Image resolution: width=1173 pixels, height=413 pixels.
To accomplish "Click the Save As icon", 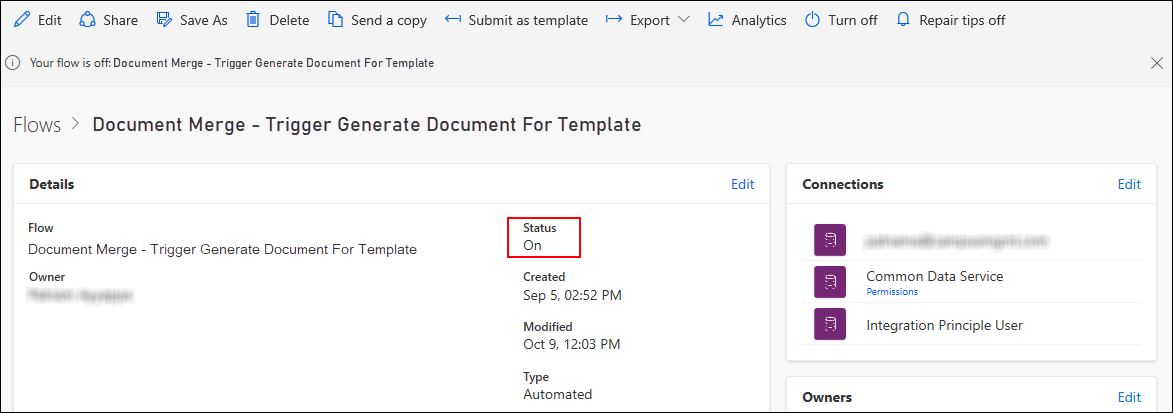I will pos(165,20).
